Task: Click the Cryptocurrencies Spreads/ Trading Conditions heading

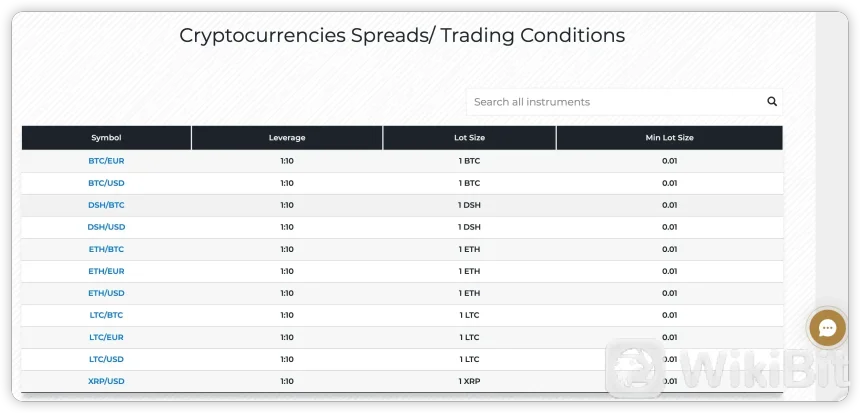Action: click(402, 35)
